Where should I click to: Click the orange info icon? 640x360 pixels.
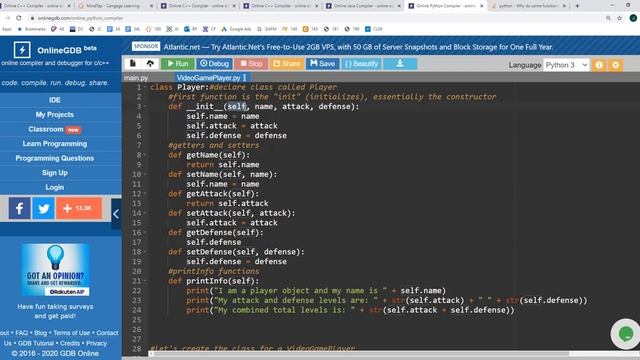pyautogui.click(x=599, y=65)
